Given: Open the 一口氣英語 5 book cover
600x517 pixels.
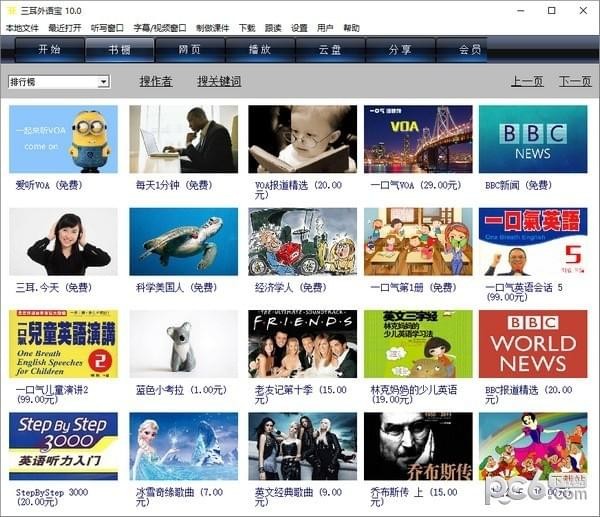Looking at the screenshot, I should tap(533, 242).
